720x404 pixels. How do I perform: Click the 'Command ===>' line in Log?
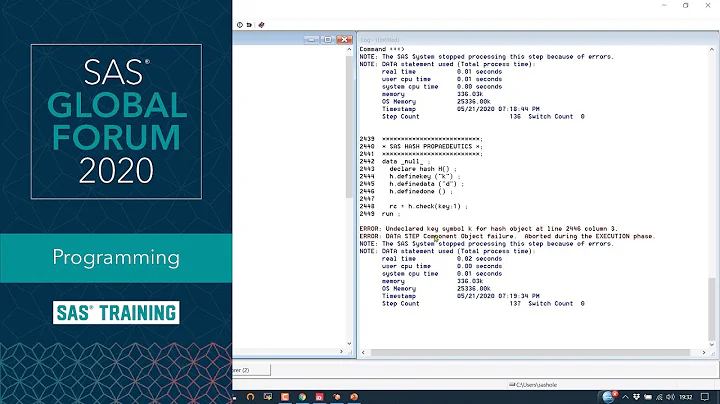(382, 49)
